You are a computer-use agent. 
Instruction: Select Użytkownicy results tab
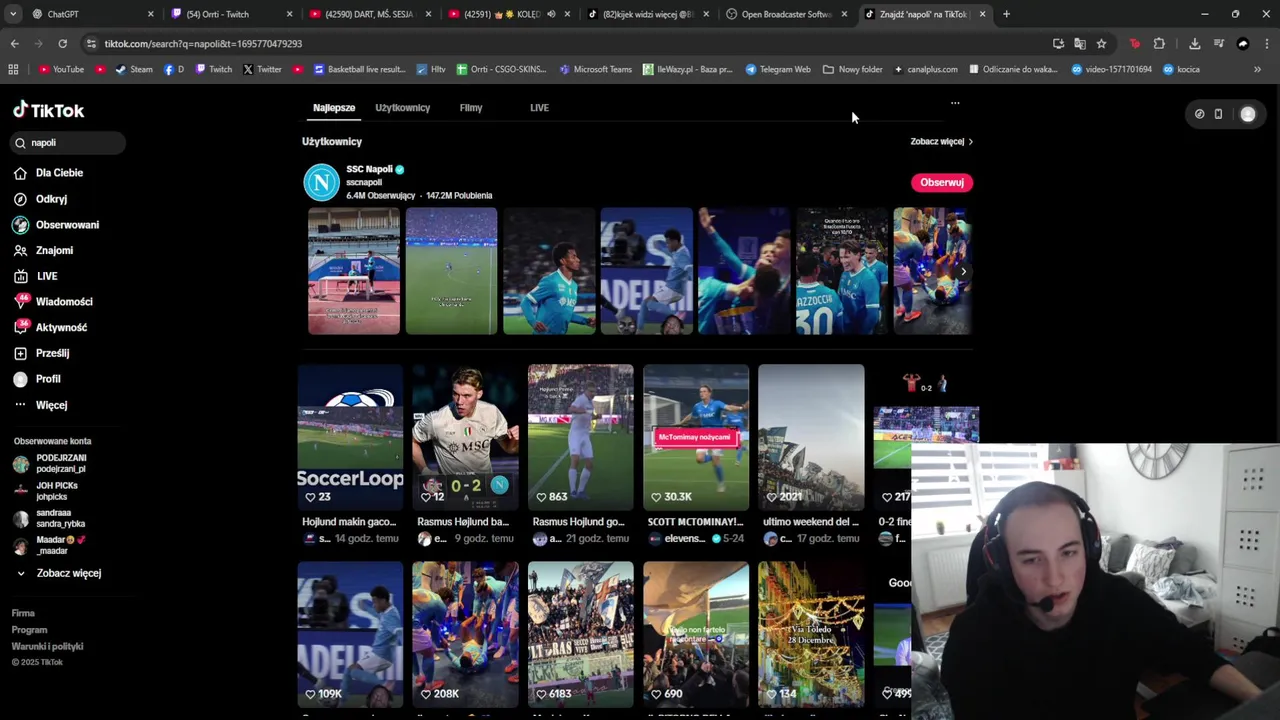pyautogui.click(x=403, y=108)
